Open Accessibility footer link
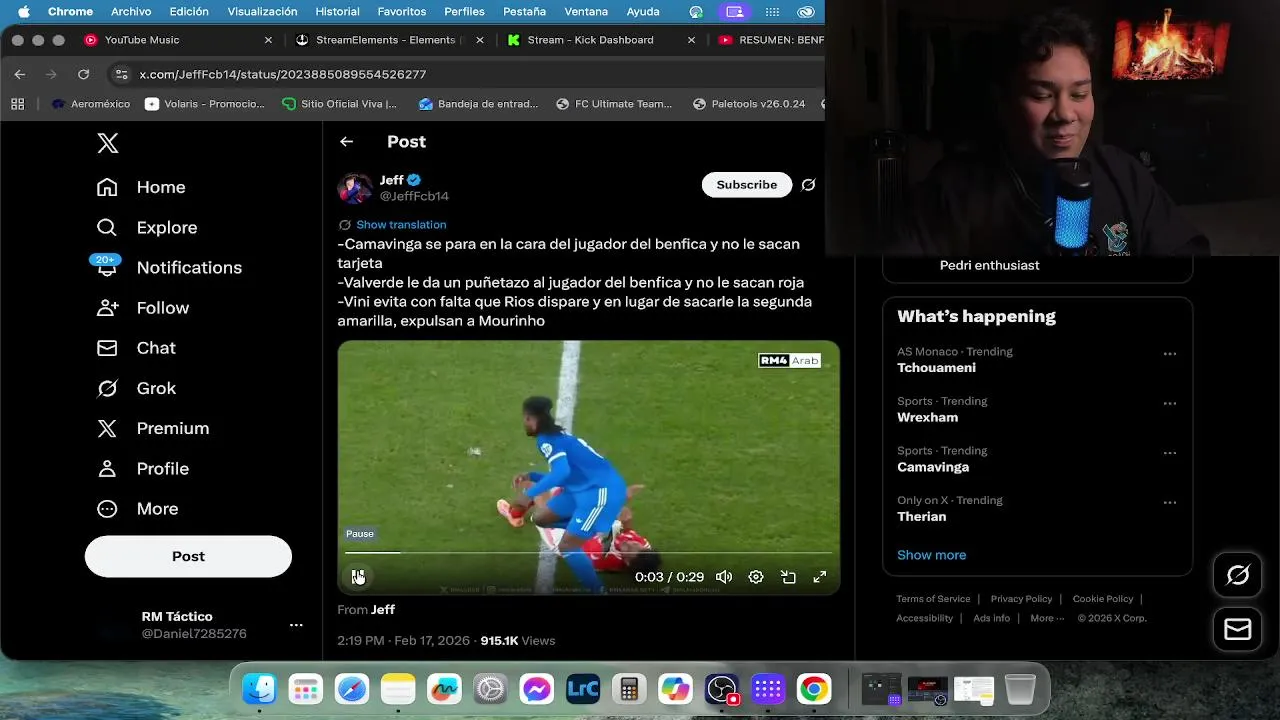Viewport: 1280px width, 720px height. 925,618
